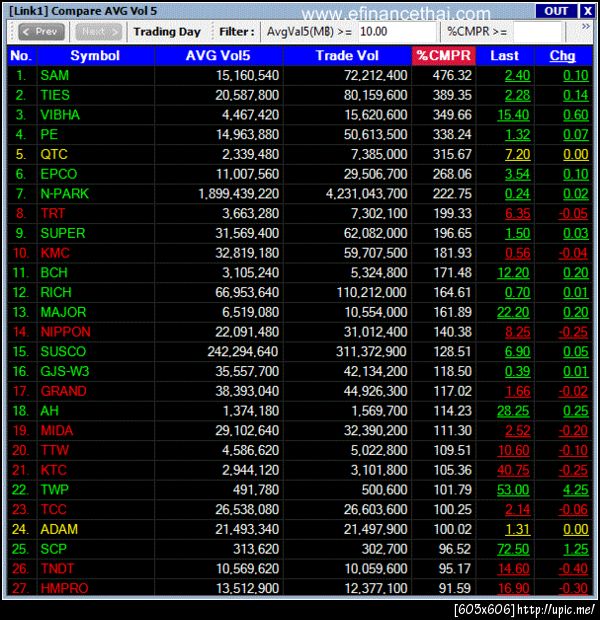Select the AH symbol
600x620 pixels.
[x=49, y=411]
